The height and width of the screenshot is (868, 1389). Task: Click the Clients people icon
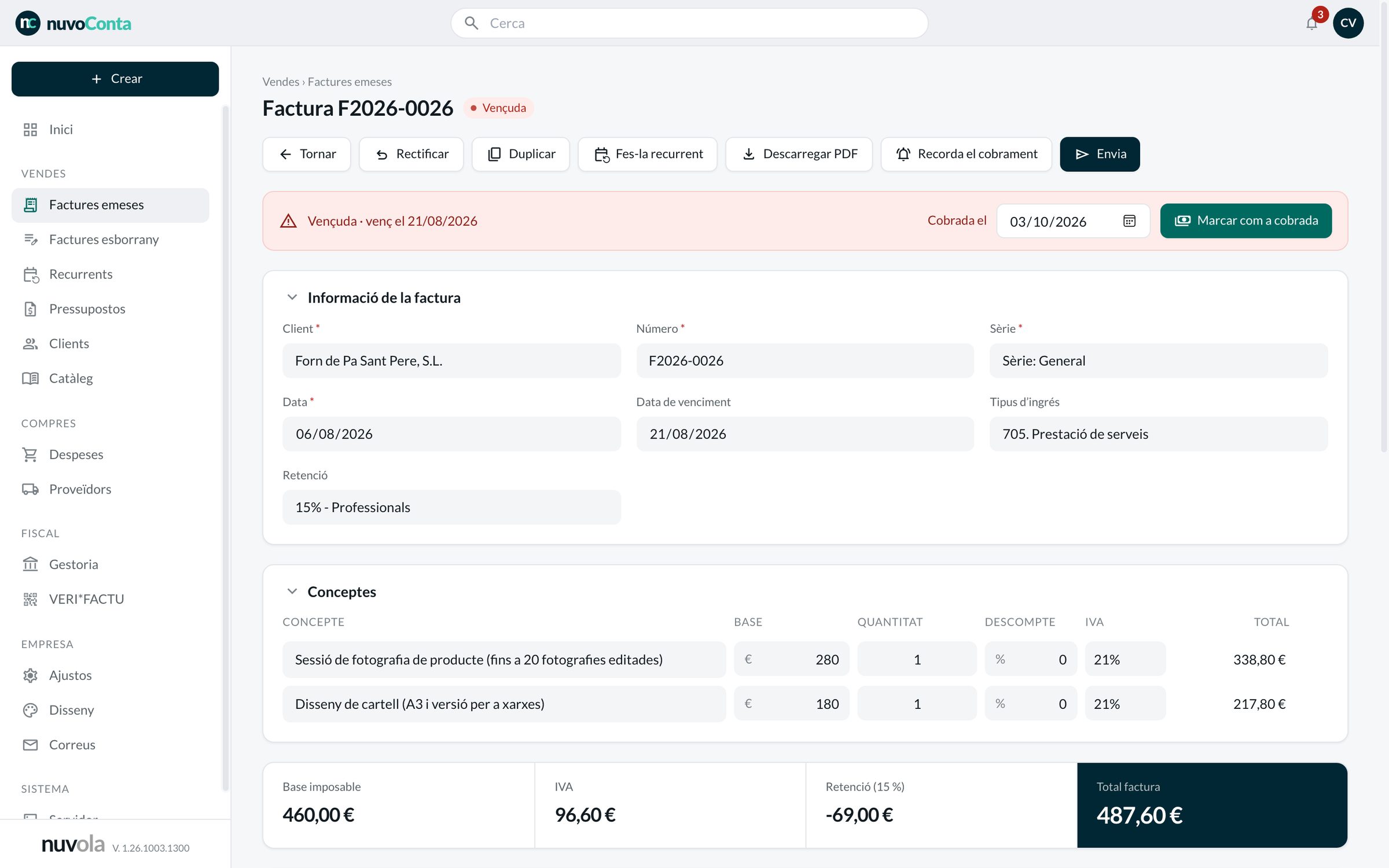30,344
